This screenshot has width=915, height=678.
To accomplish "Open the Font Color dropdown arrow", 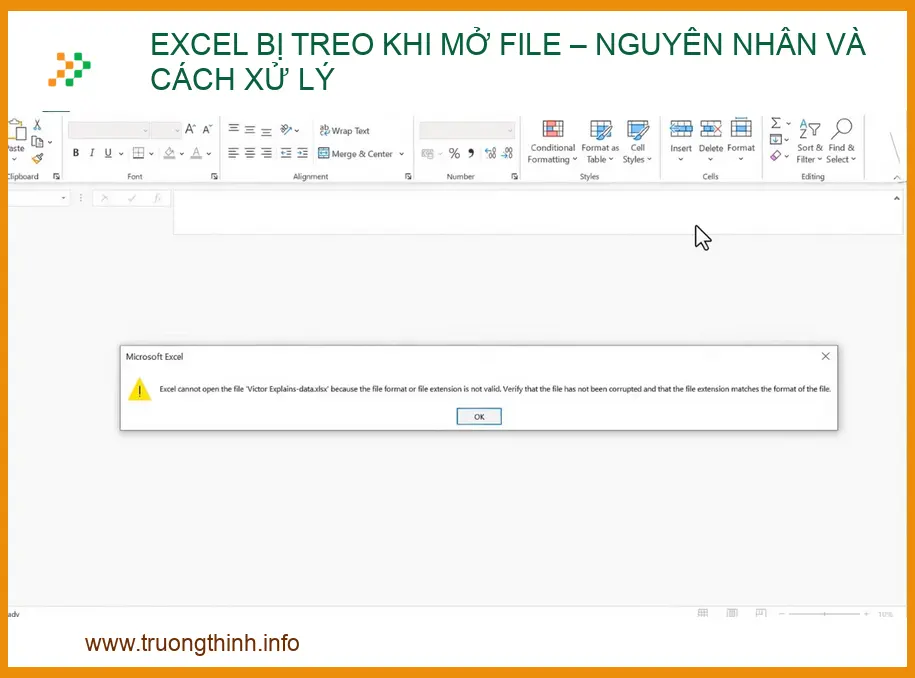I will [x=209, y=153].
